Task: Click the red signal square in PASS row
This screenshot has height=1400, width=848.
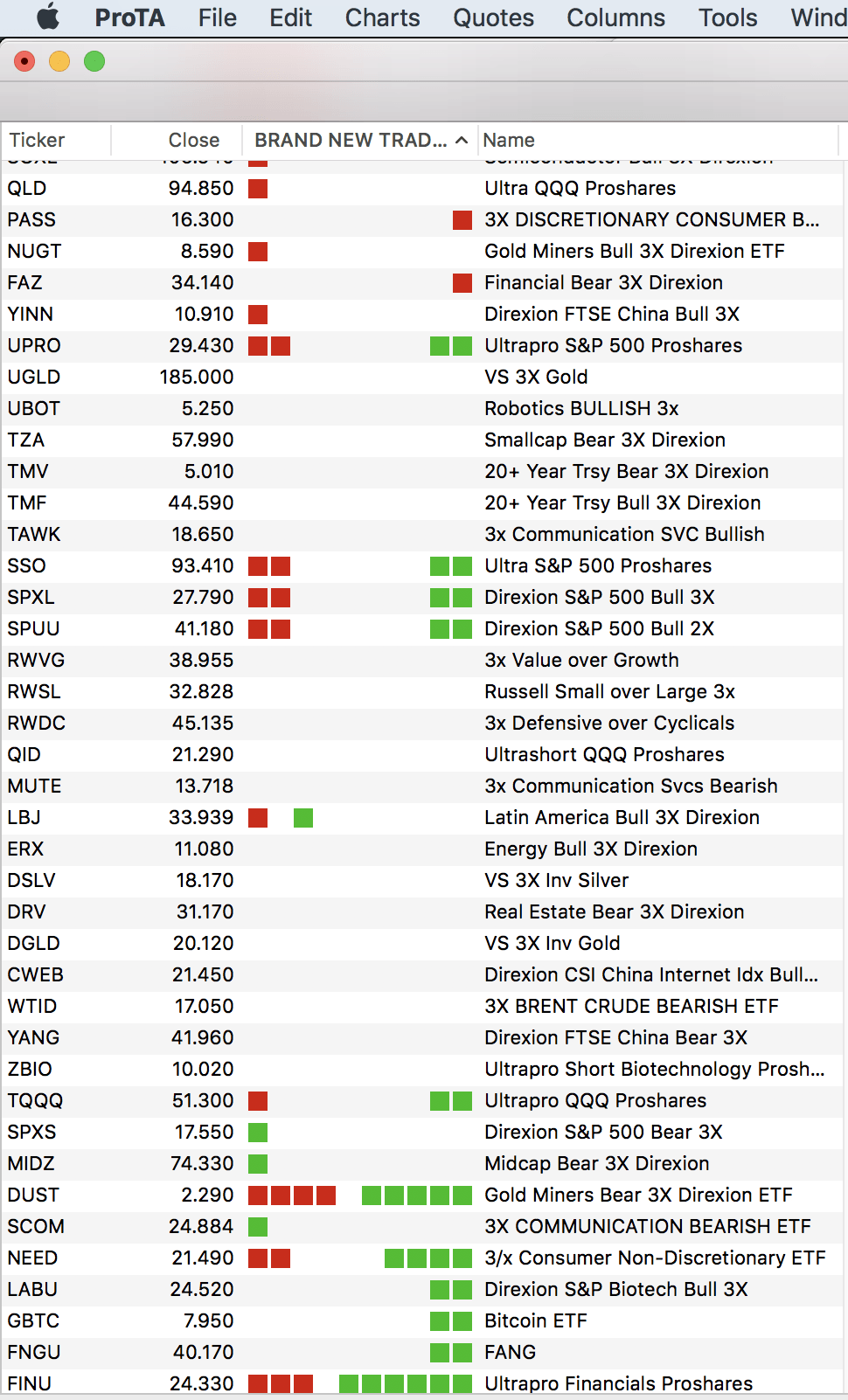Action: tap(462, 220)
